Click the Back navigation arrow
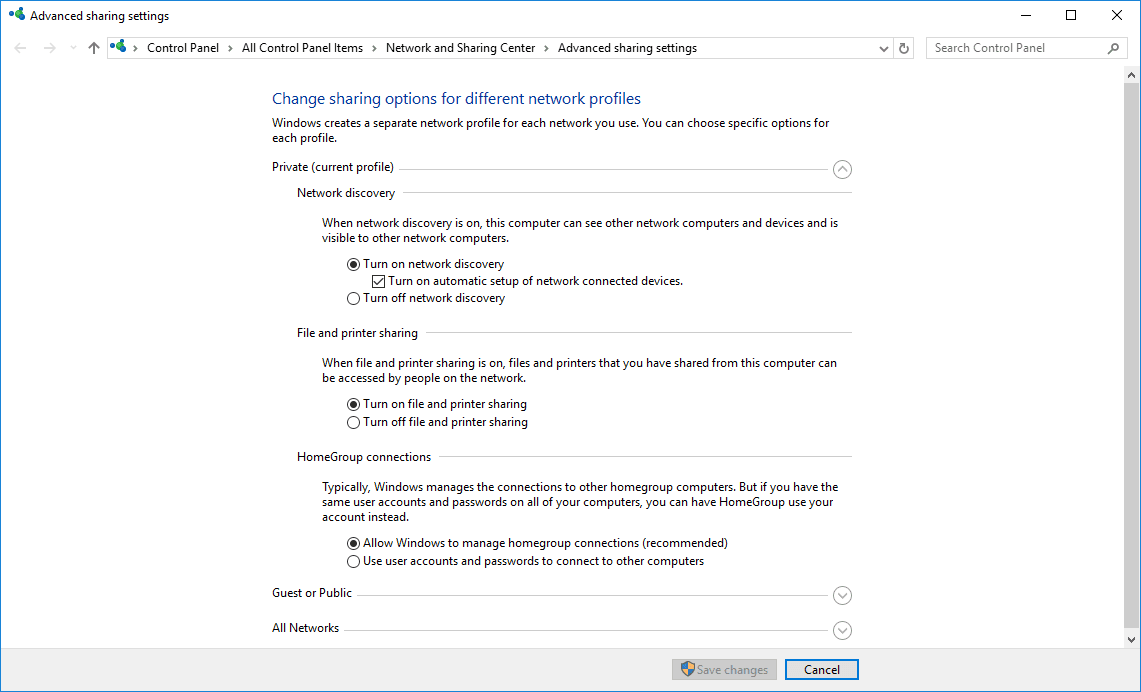 (21, 48)
